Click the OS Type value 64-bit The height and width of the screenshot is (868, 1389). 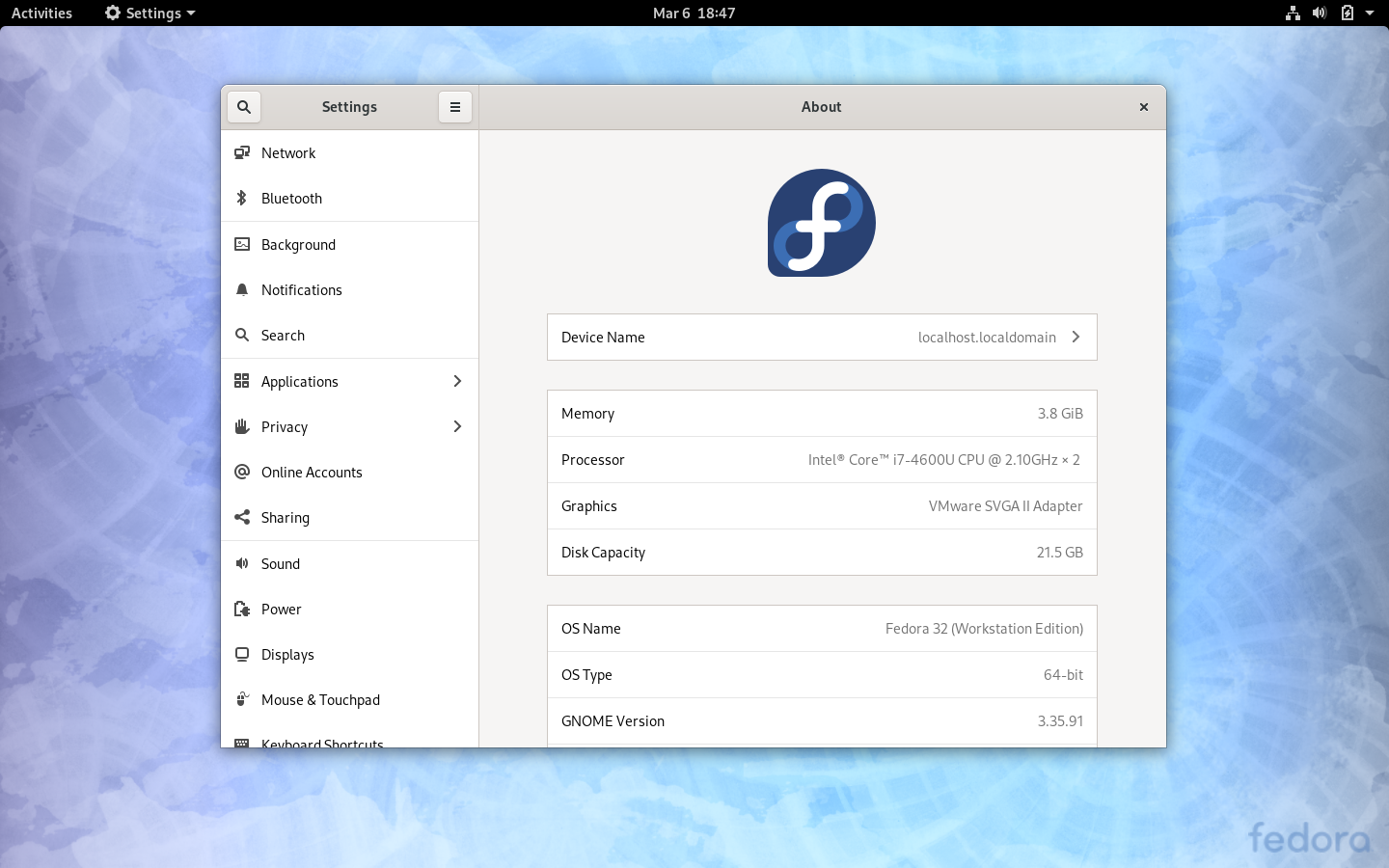pyautogui.click(x=1063, y=675)
